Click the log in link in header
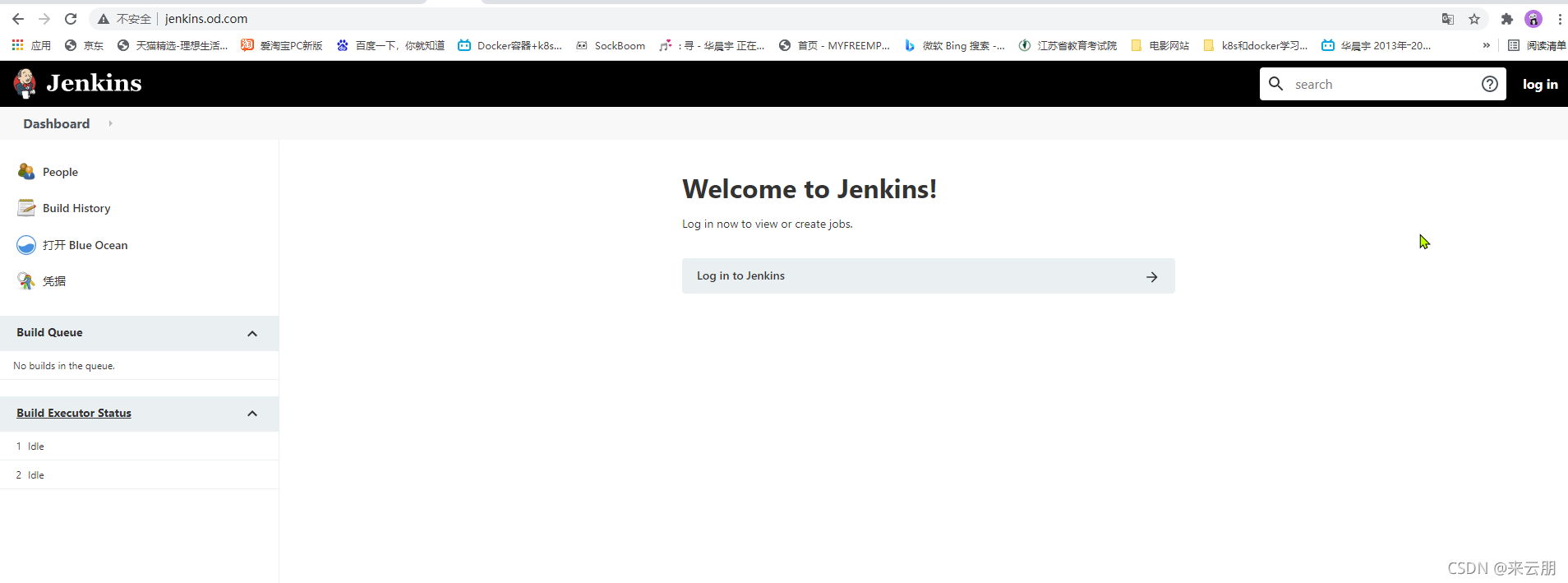 pos(1540,84)
